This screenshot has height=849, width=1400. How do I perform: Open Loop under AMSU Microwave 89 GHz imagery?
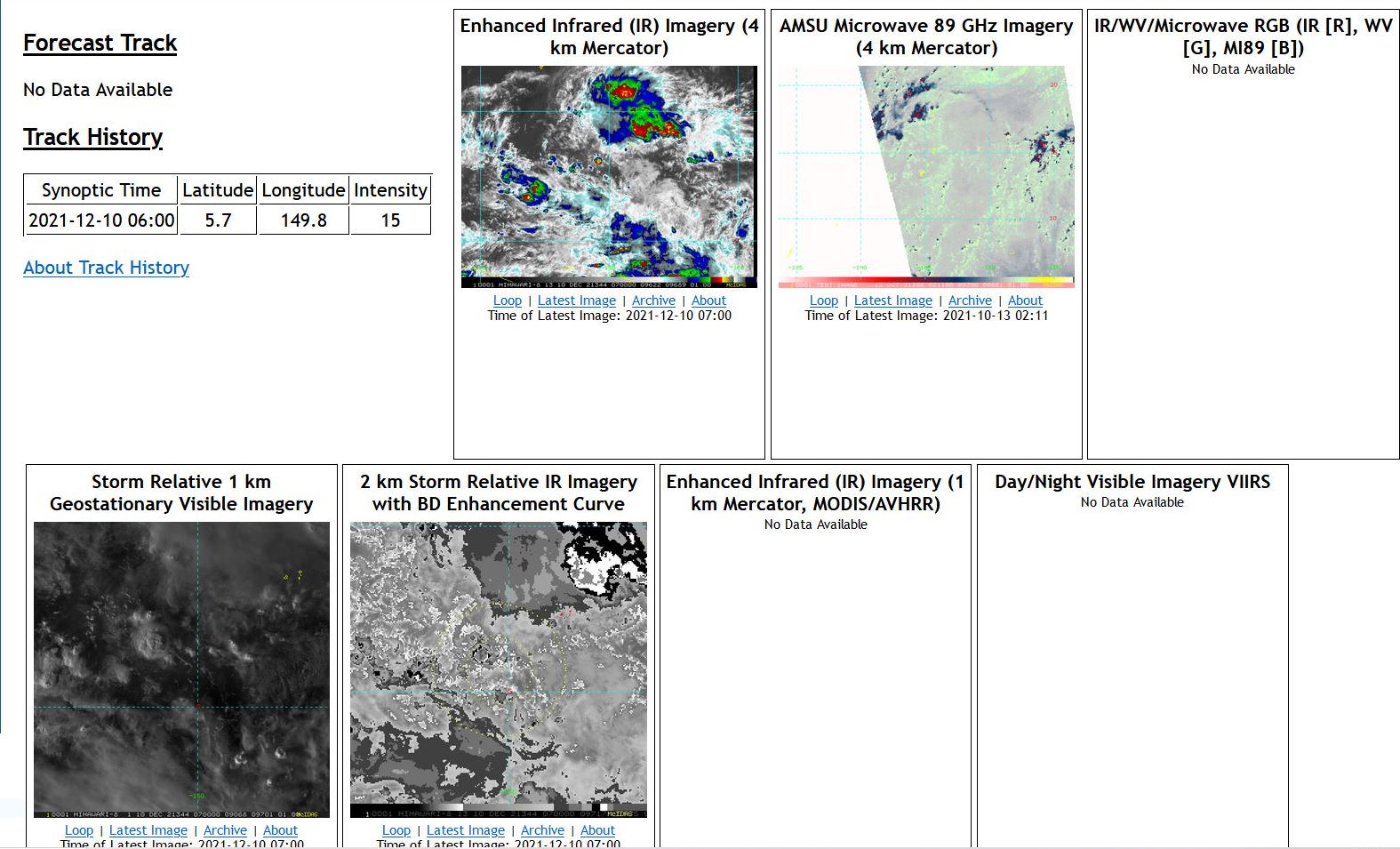tap(824, 300)
